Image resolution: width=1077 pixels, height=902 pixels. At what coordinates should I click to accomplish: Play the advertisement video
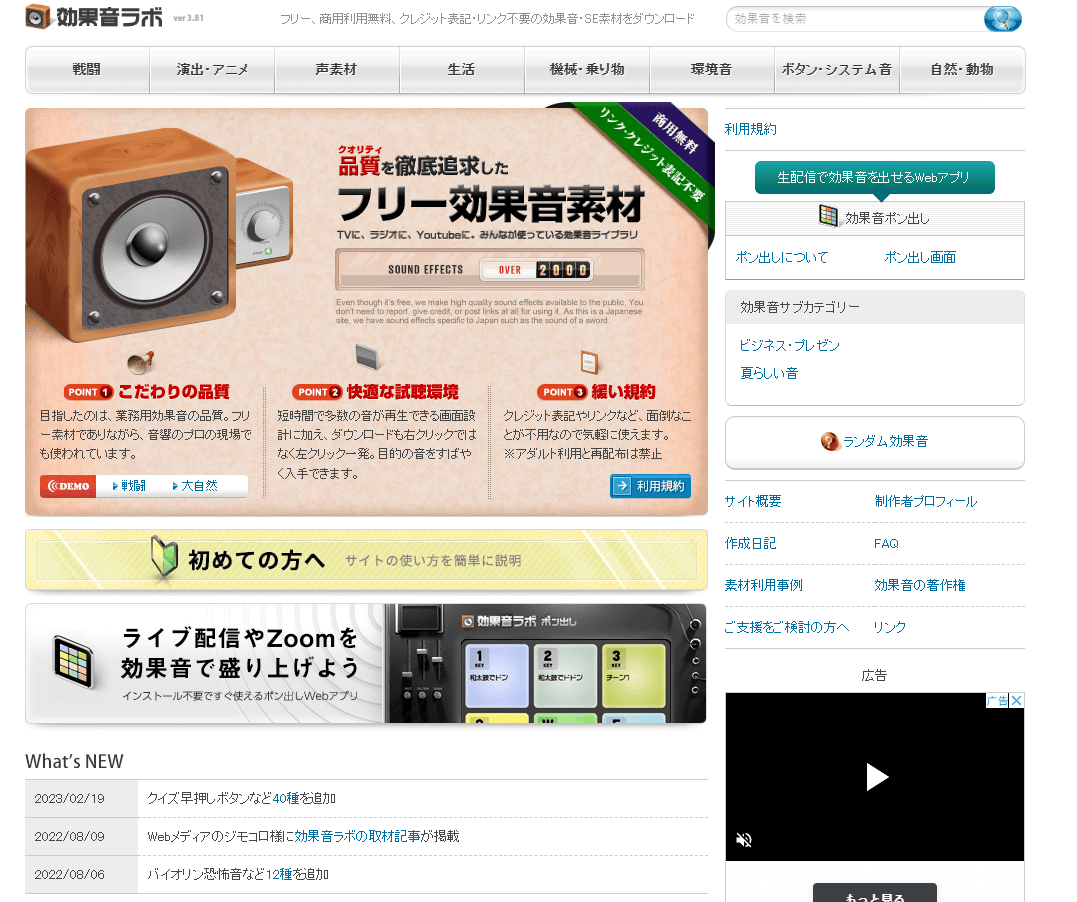click(875, 777)
